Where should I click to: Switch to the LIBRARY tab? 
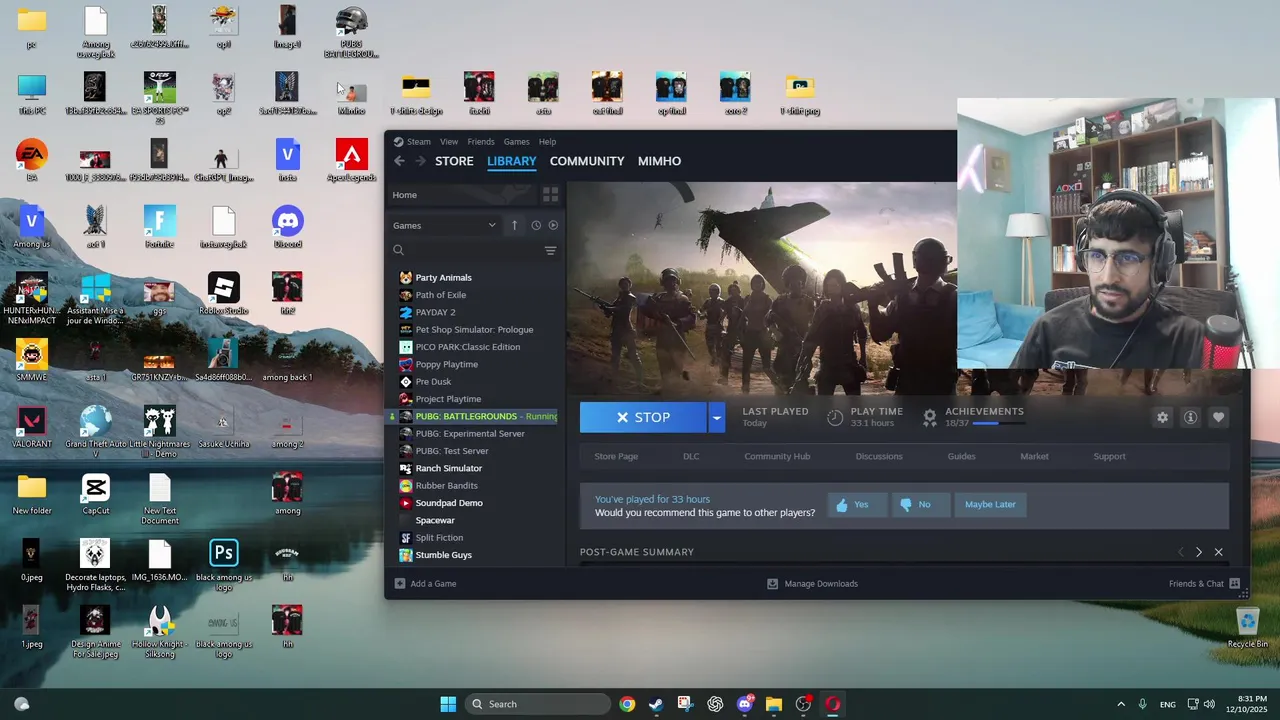[x=512, y=161]
